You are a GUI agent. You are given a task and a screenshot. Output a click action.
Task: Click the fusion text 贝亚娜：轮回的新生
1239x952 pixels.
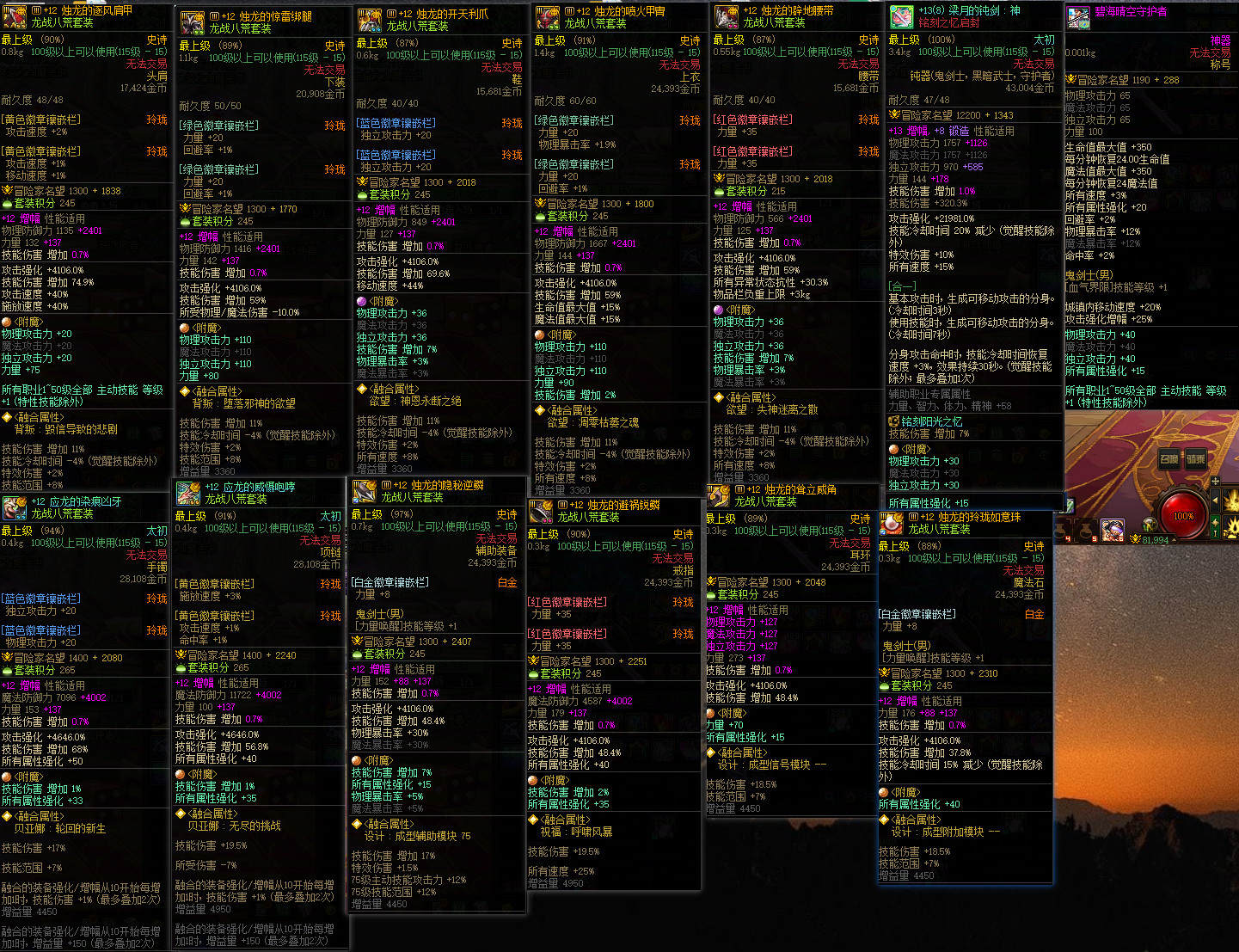click(x=59, y=828)
